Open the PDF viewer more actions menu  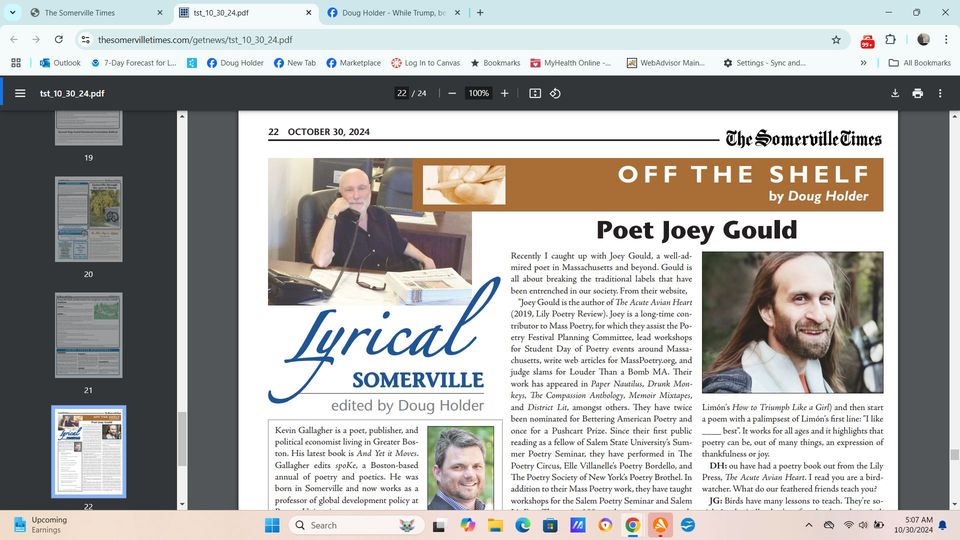pyautogui.click(x=940, y=93)
